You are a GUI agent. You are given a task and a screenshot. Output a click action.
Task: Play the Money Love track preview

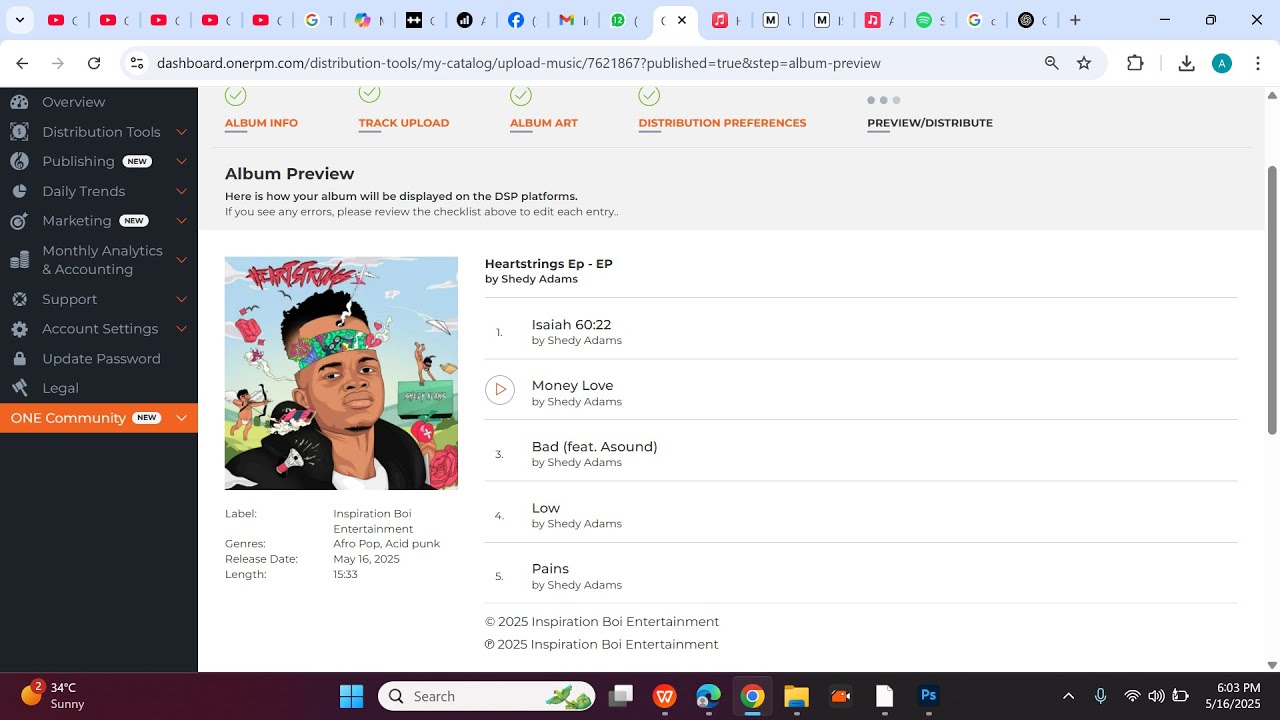click(500, 389)
